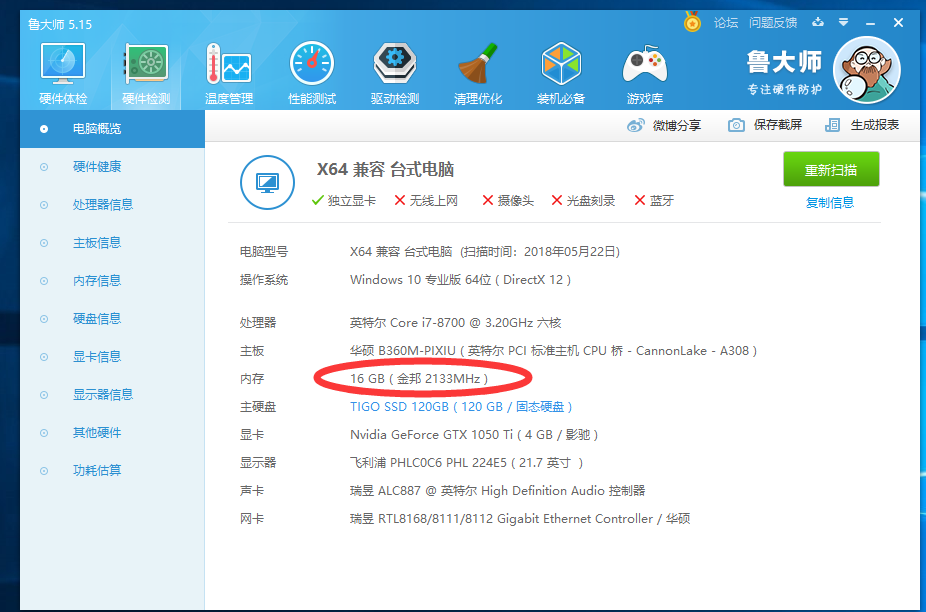
Task: Click the 瑞昱 ALC887 sound card value
Action: click(497, 490)
